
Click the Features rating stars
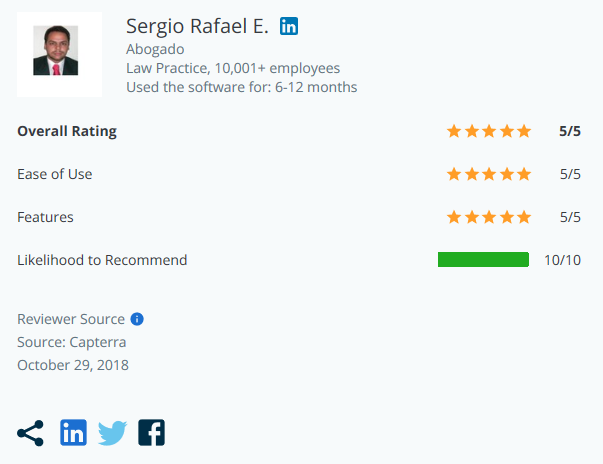(x=488, y=217)
